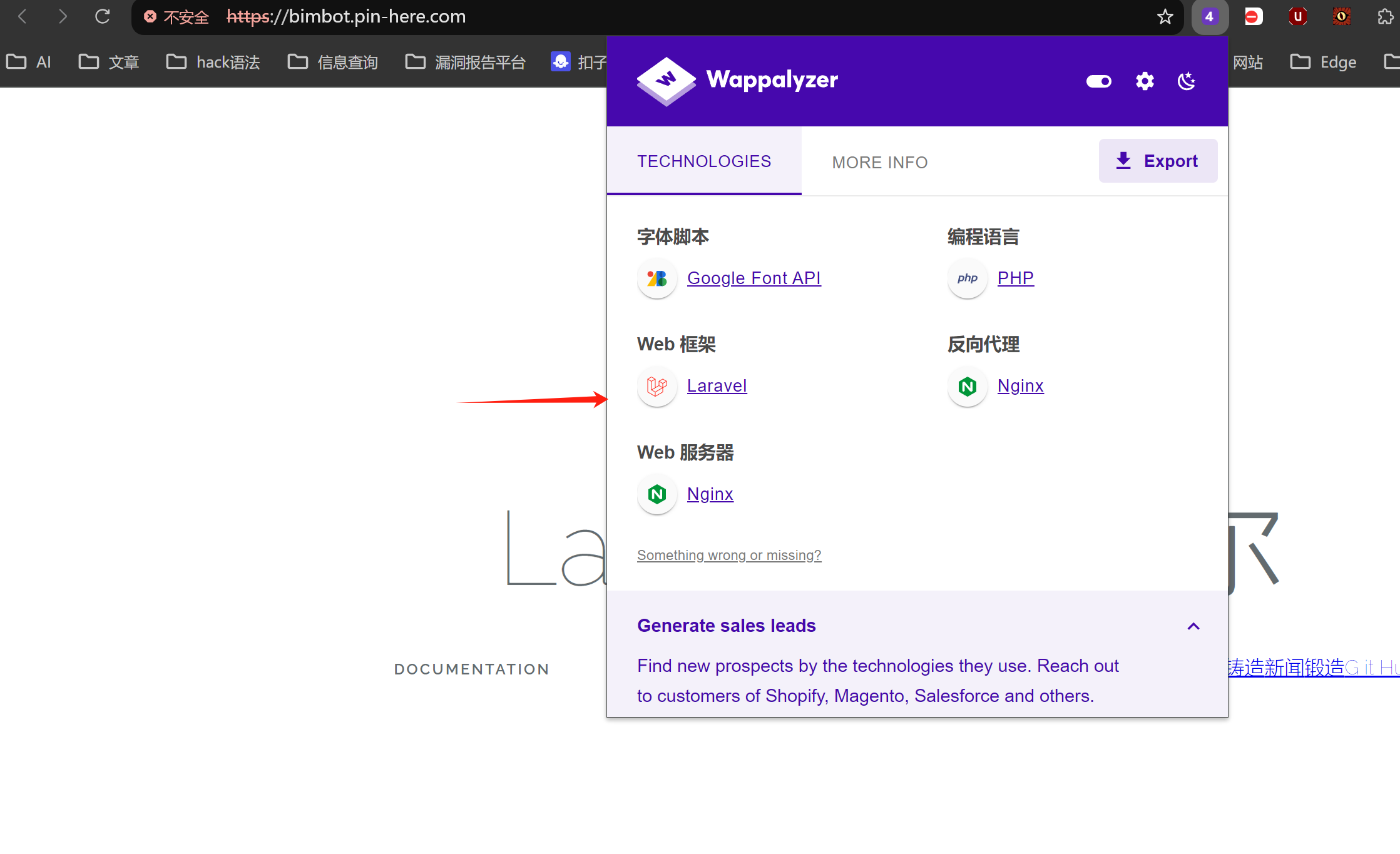Switch to the MORE INFO tab
The image size is (1400, 854).
point(879,163)
